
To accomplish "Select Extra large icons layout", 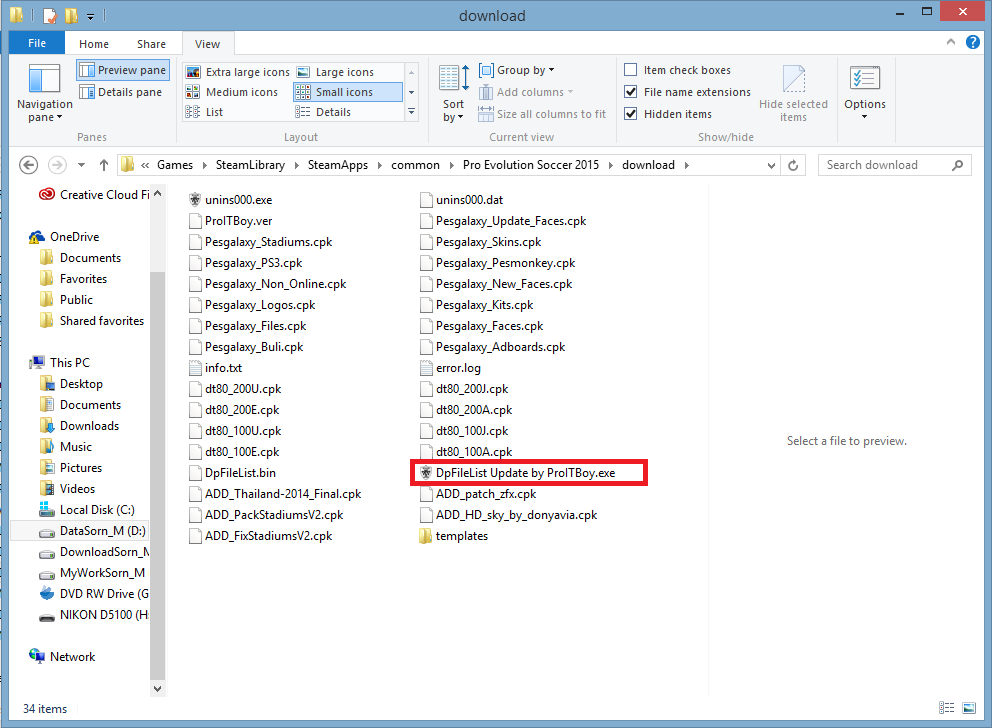I will (x=238, y=72).
